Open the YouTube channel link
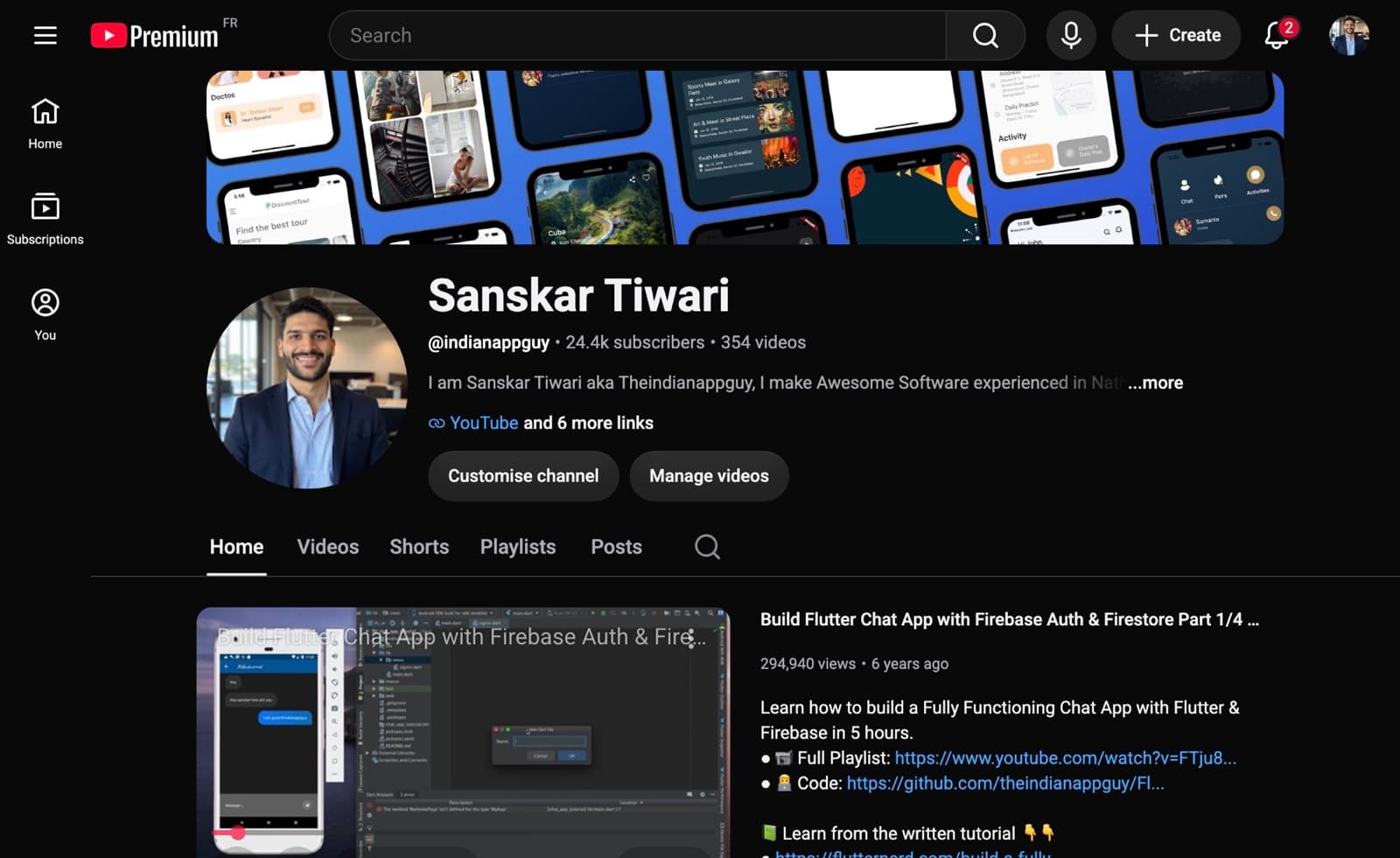 pyautogui.click(x=484, y=423)
